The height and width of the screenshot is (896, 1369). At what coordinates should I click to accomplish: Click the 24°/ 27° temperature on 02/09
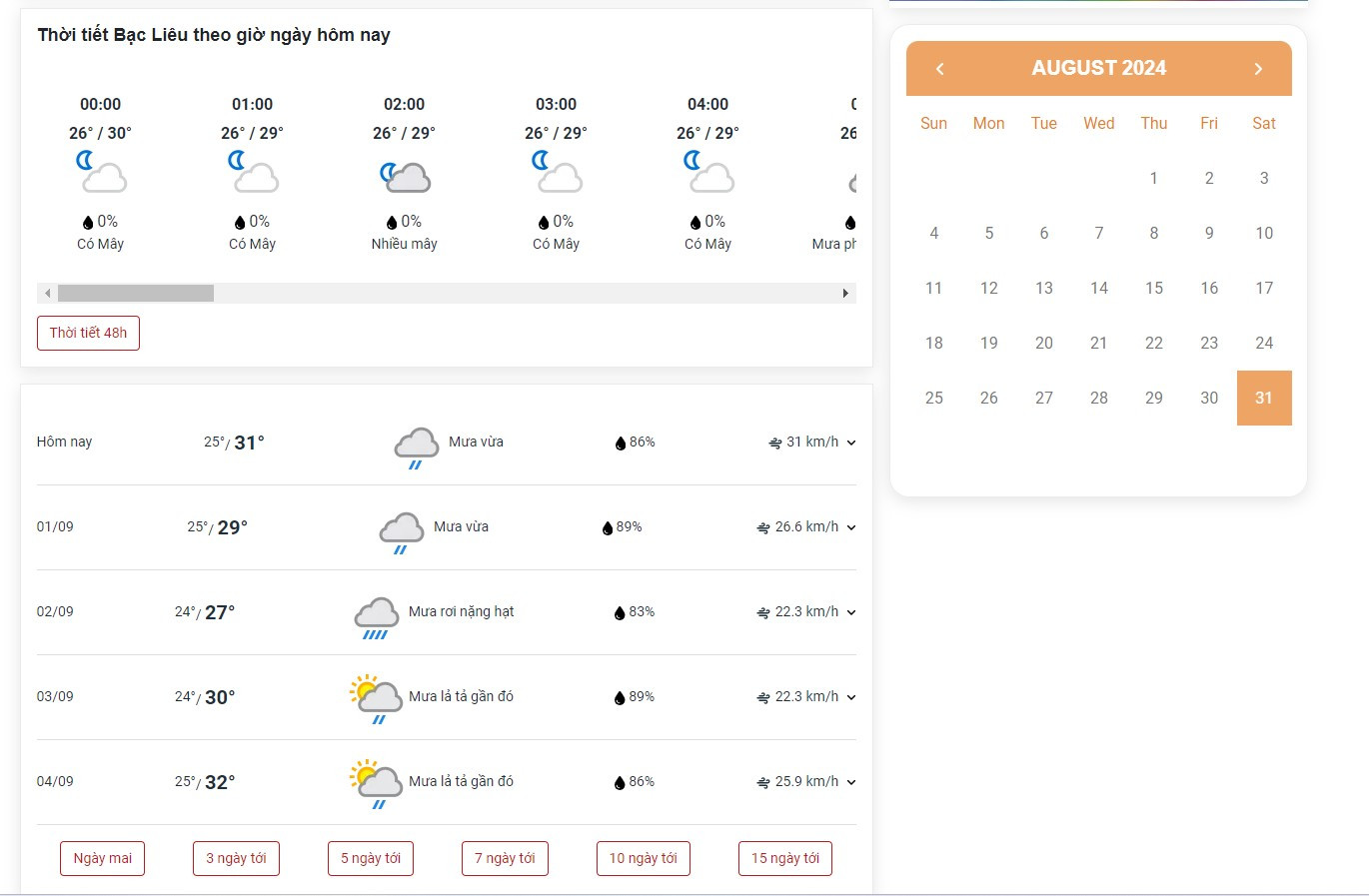click(205, 612)
